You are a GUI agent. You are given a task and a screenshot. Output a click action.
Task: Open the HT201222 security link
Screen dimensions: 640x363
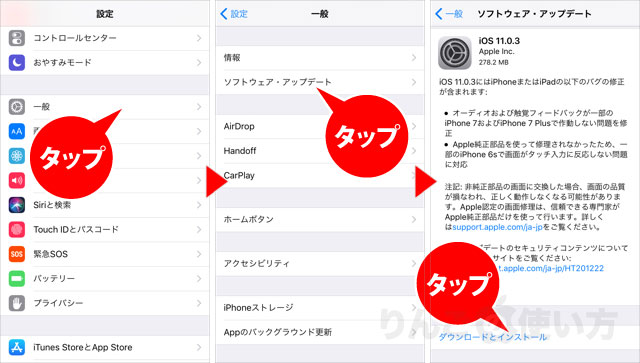tap(550, 268)
